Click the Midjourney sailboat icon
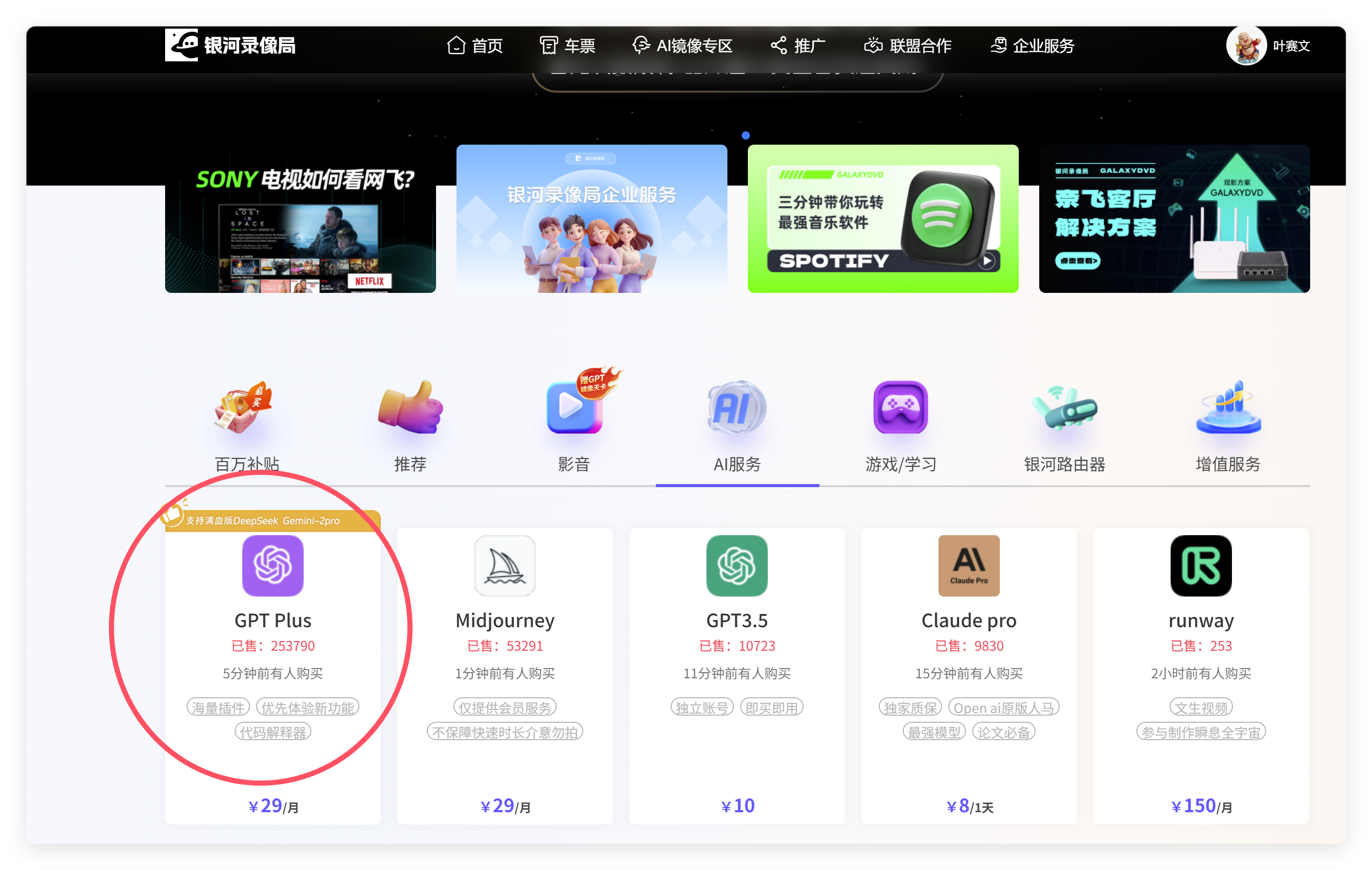Screen dimensions: 1372x870 coord(505,566)
